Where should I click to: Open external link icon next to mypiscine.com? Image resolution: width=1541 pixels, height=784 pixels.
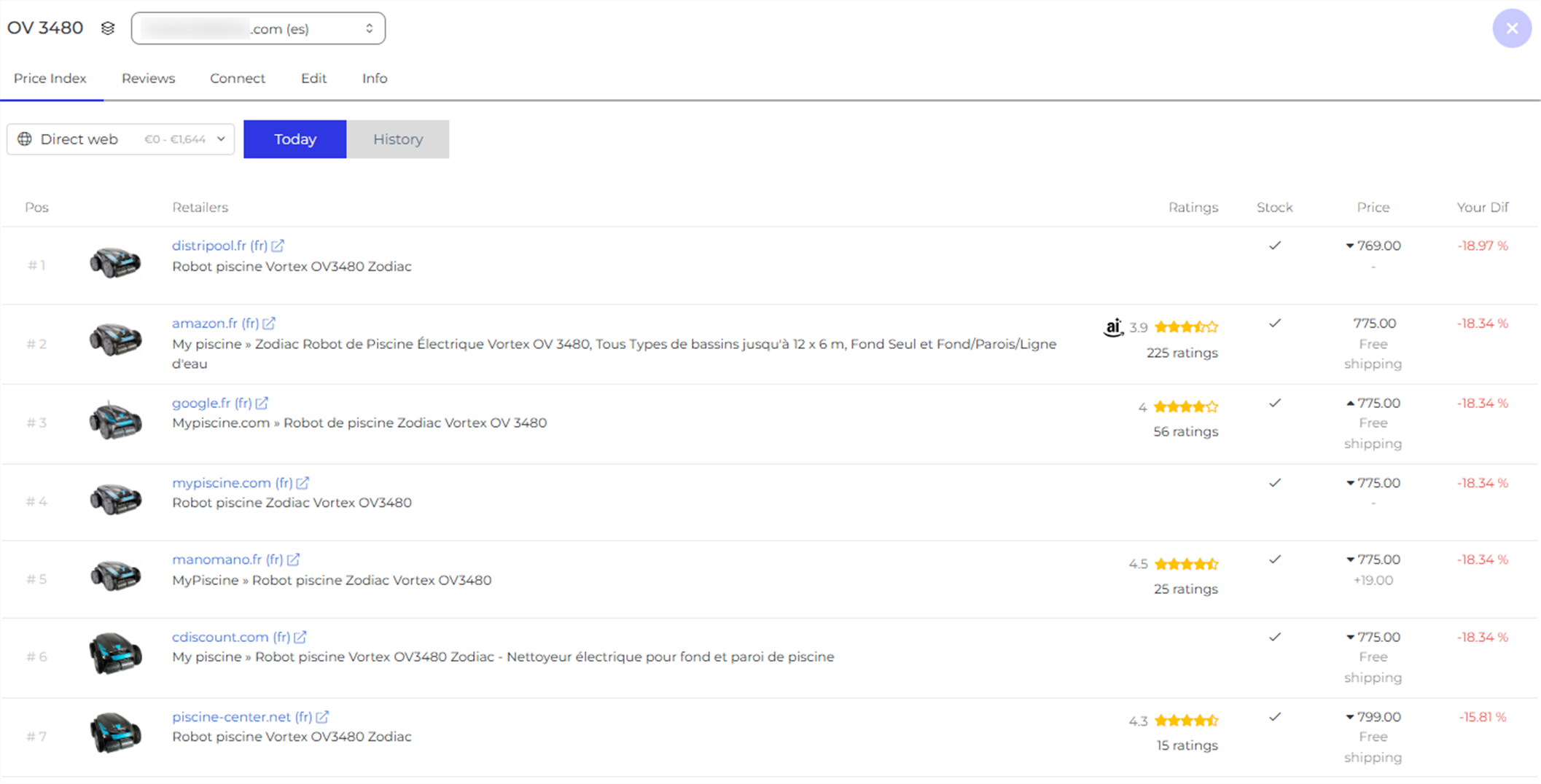coord(303,482)
